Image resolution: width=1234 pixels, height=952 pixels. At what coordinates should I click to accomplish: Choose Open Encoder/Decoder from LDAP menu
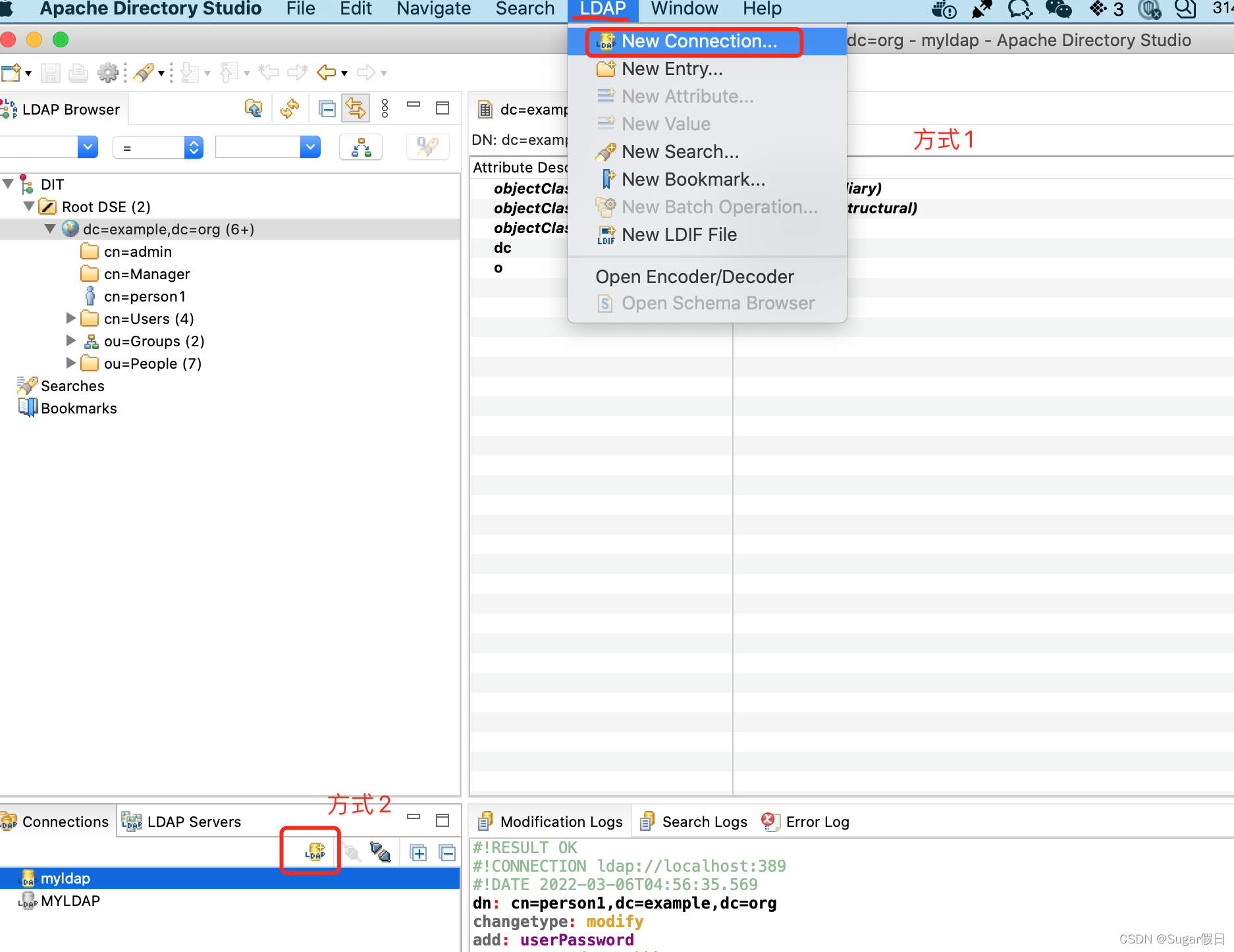pos(707,277)
